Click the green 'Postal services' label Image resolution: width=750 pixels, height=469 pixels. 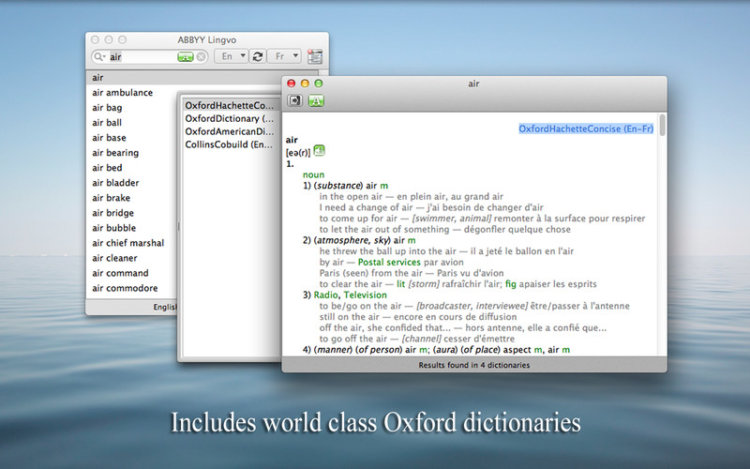(389, 262)
